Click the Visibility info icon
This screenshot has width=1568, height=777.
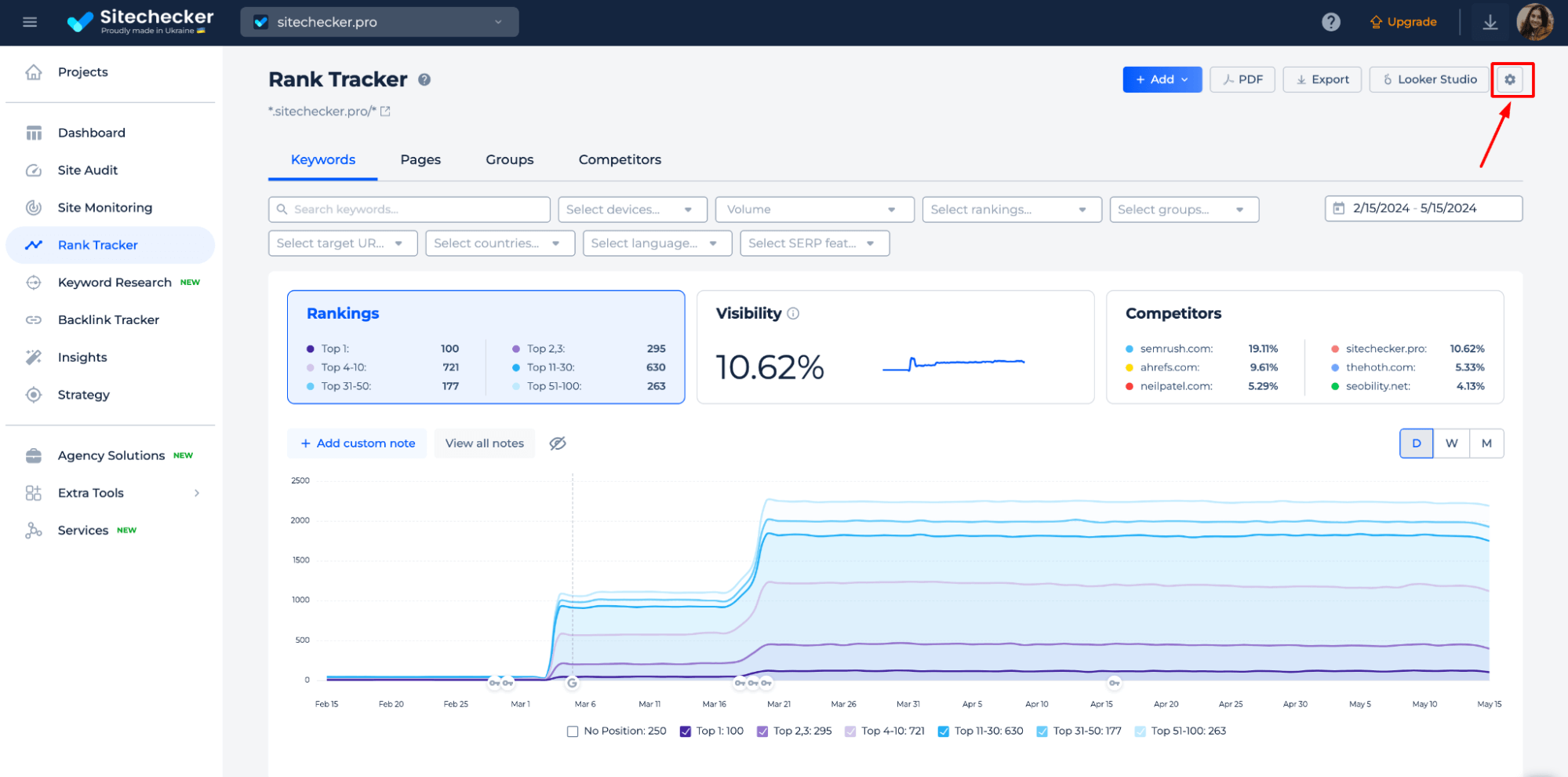click(793, 313)
